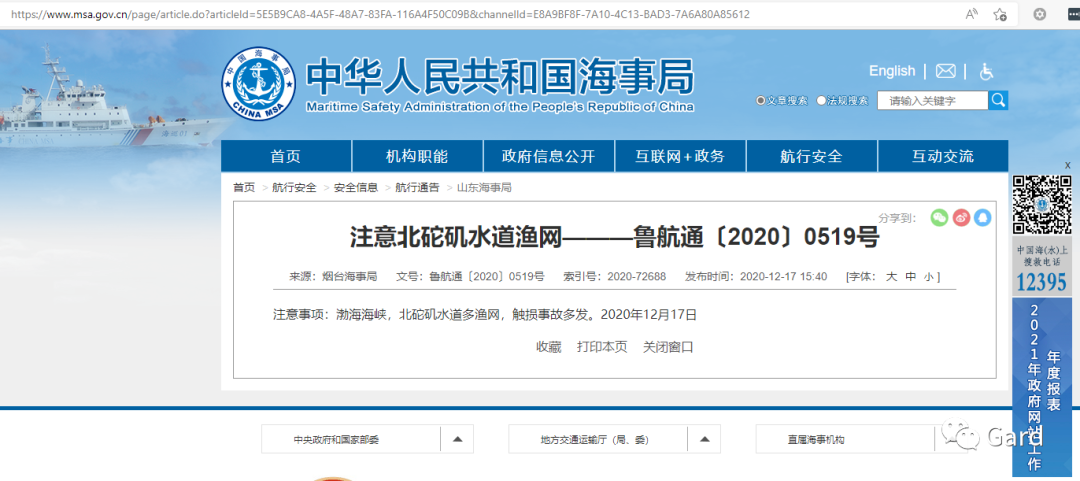
Task: Add page to favorites star icon
Action: 1000,14
